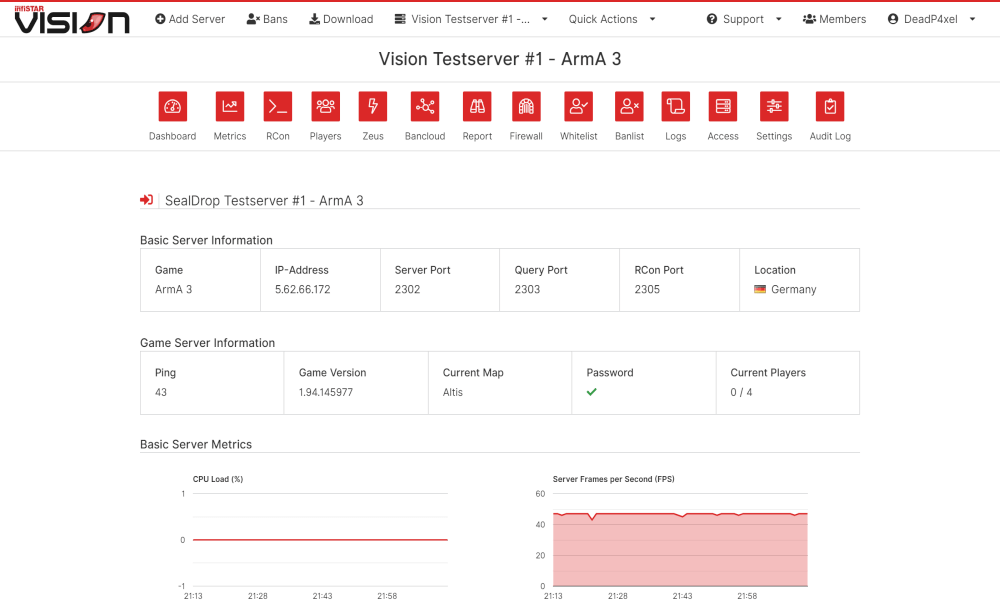Open the Audit Log clipboard icon
This screenshot has height=600, width=1000.
click(830, 106)
